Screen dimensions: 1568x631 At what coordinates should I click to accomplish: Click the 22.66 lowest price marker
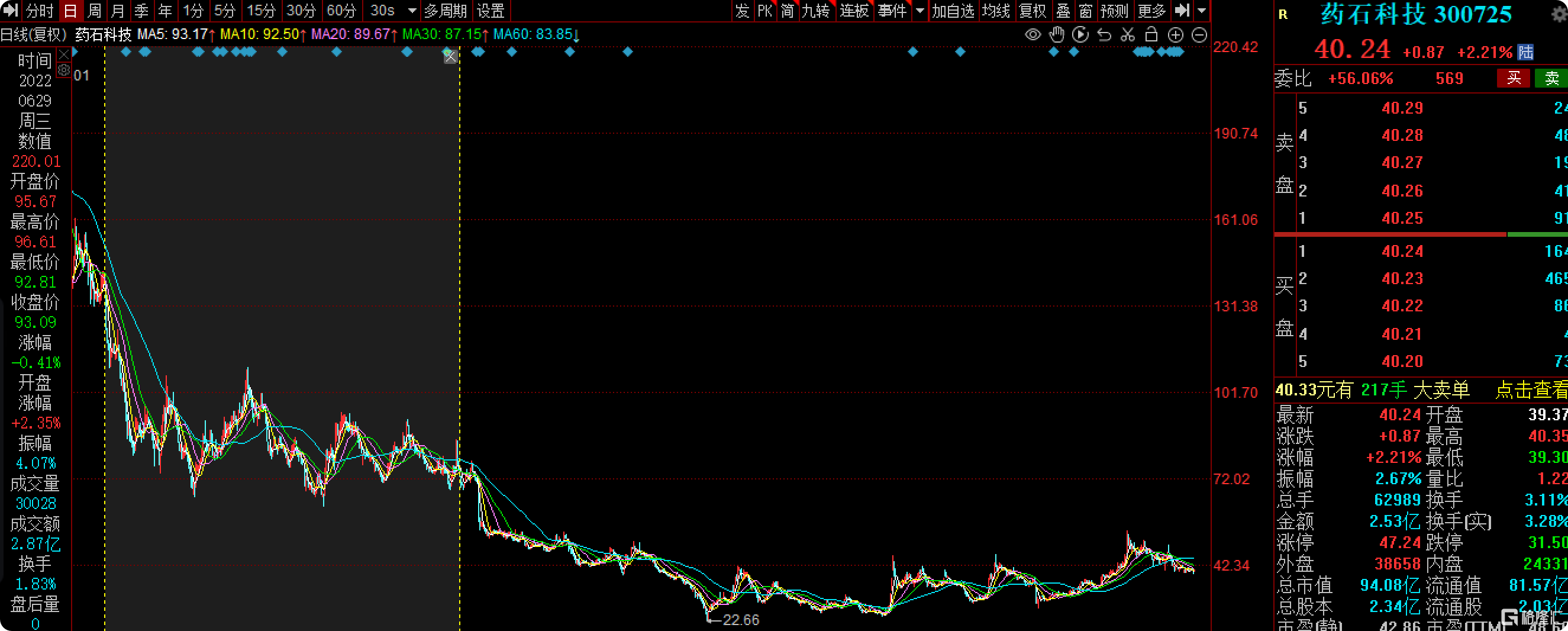click(740, 620)
